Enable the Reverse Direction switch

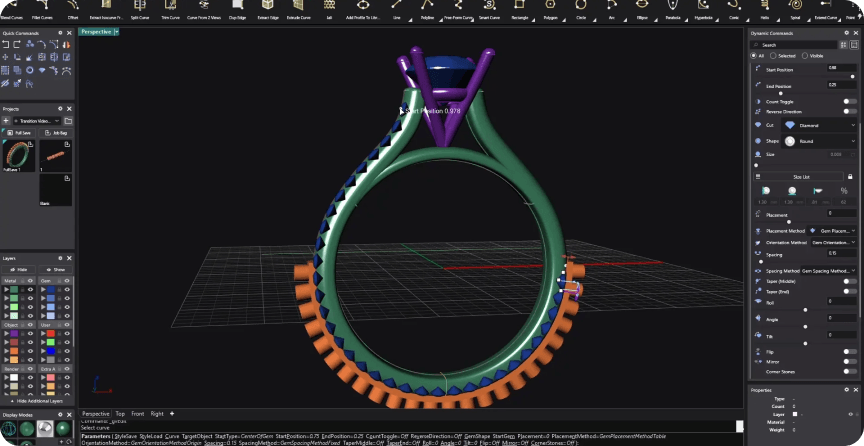[x=849, y=112]
